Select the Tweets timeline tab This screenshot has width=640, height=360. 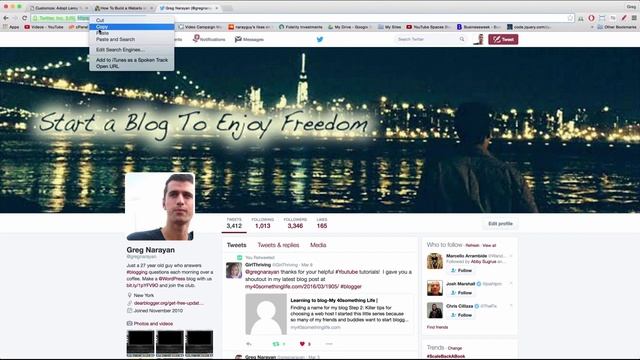tap(236, 245)
